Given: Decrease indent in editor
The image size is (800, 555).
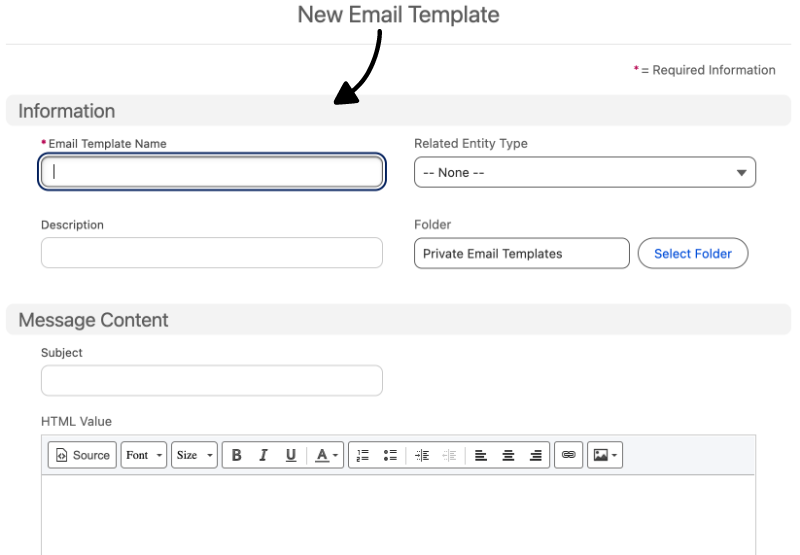Looking at the screenshot, I should [x=449, y=455].
